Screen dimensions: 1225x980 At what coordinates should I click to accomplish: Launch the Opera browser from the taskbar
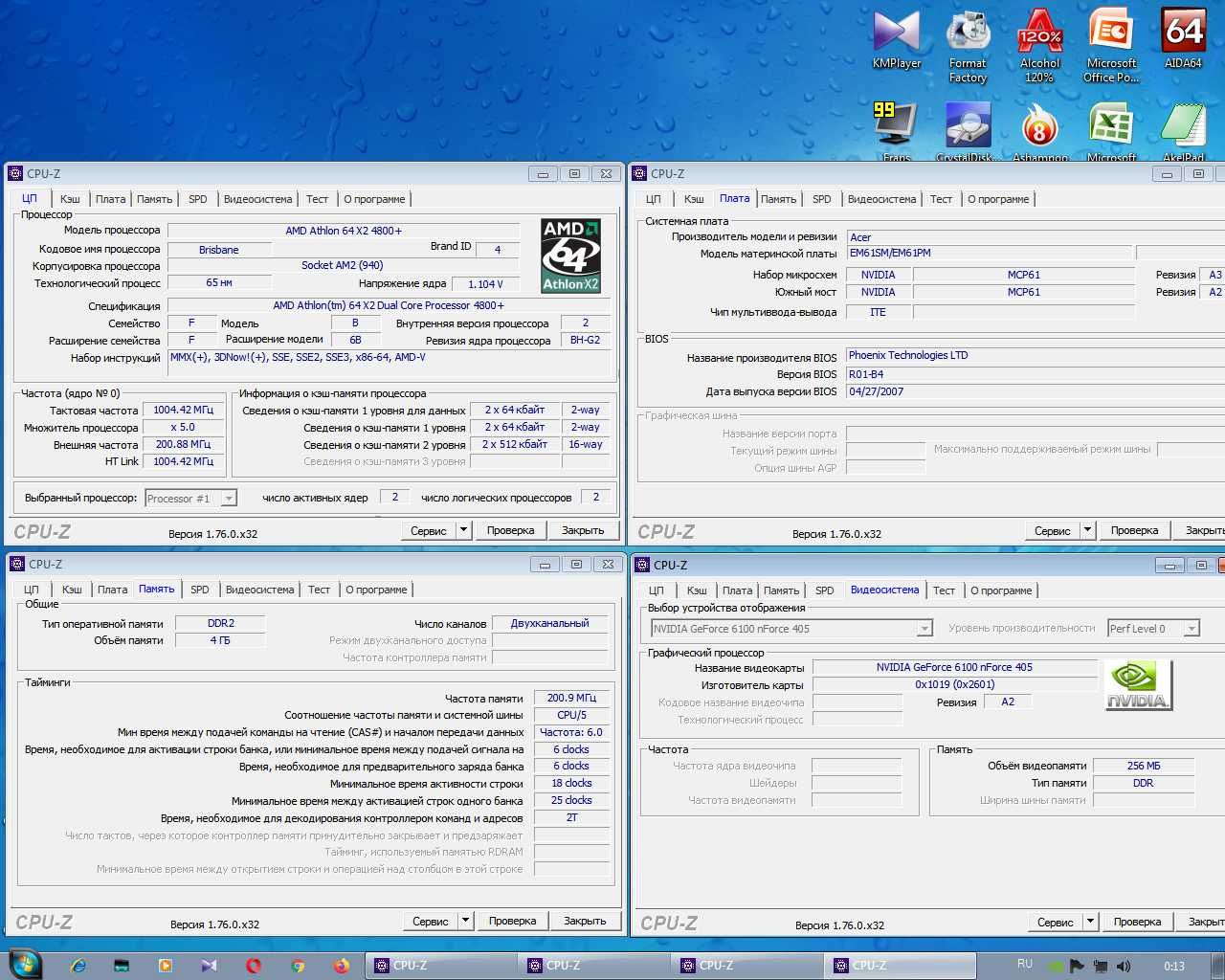[x=254, y=966]
